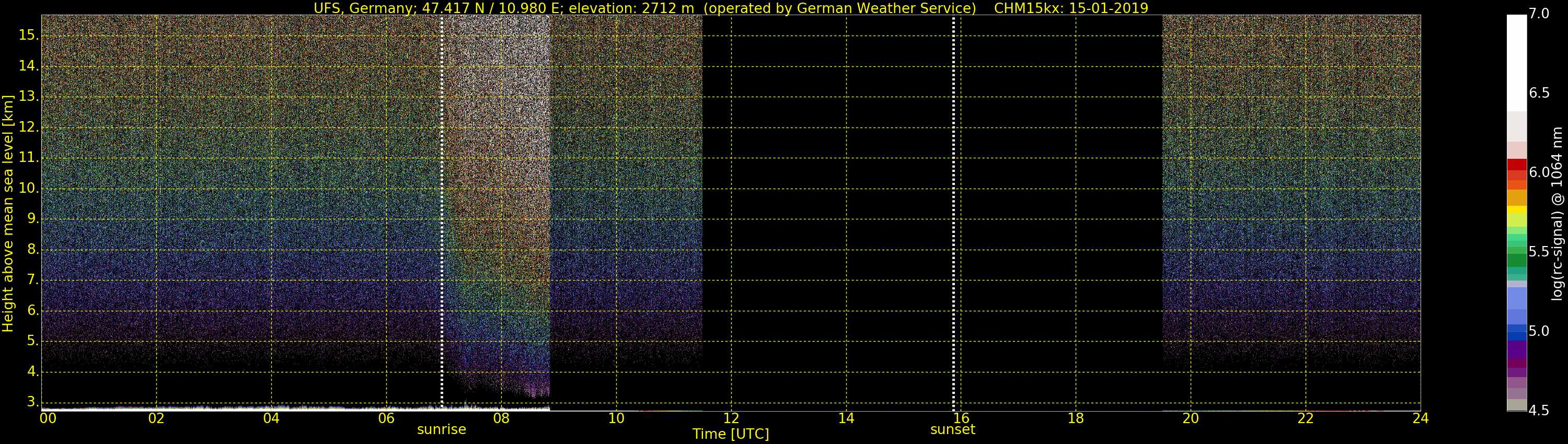
Task: Click the '14' time axis tick label
Action: click(846, 418)
